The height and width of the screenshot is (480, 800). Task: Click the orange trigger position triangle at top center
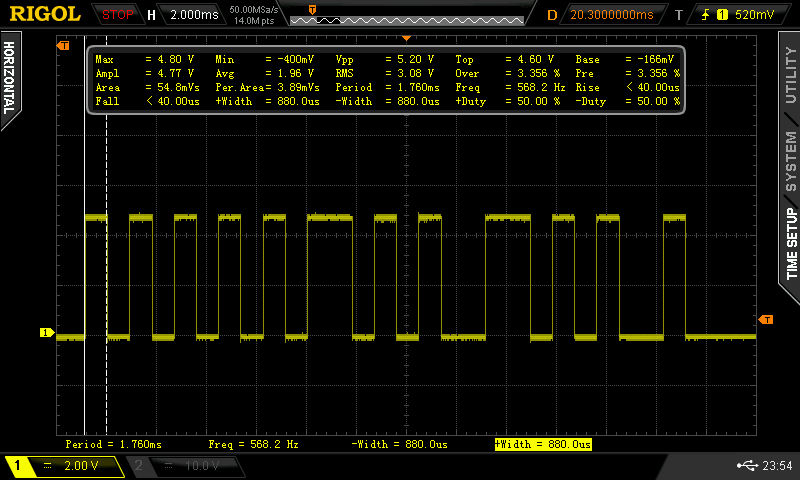click(406, 38)
